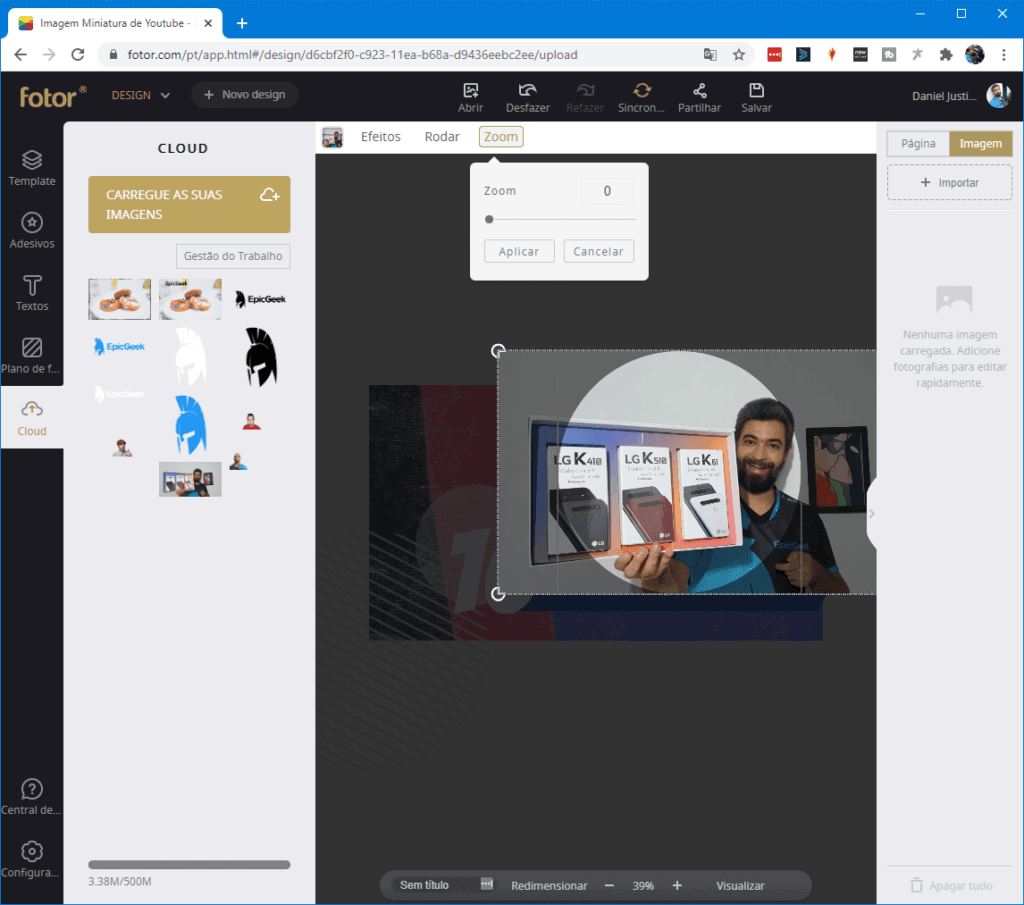Select the Textos text tool

(x=32, y=292)
